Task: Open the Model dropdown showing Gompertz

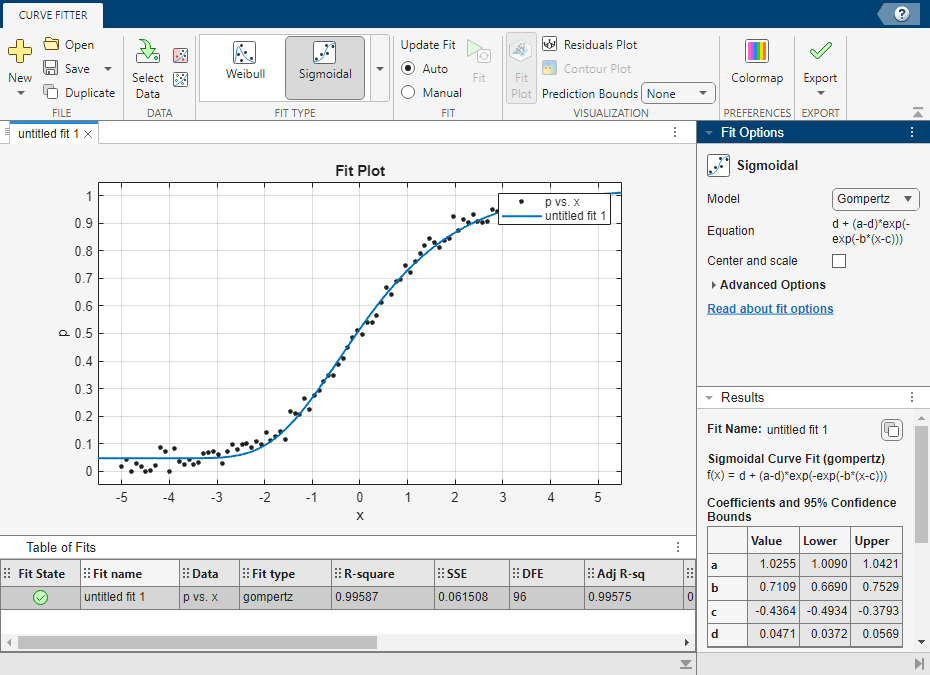Action: point(875,199)
